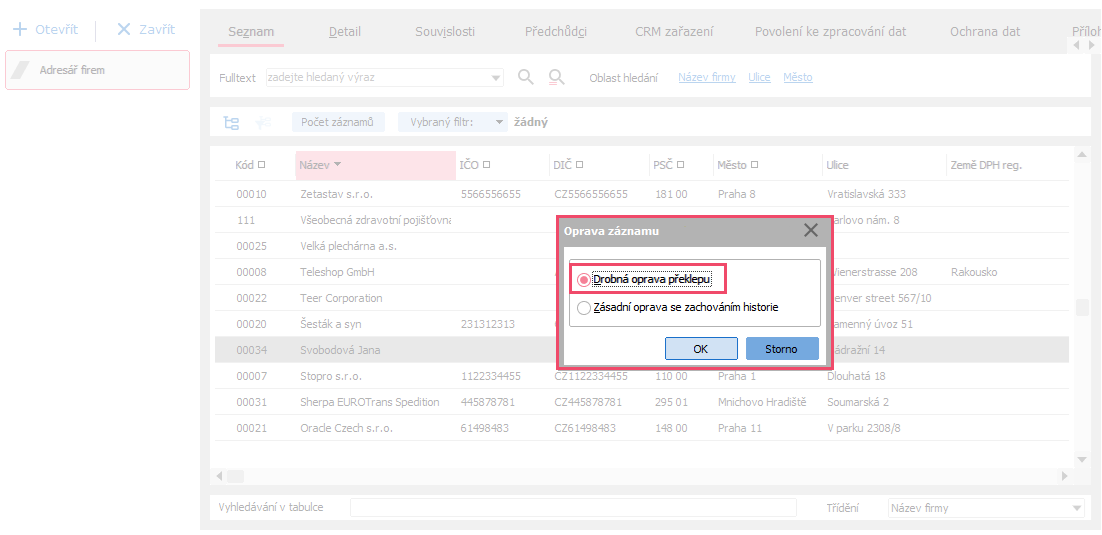Open the Třídění Název firmy combo box
The height and width of the screenshot is (535, 1102).
[1075, 508]
